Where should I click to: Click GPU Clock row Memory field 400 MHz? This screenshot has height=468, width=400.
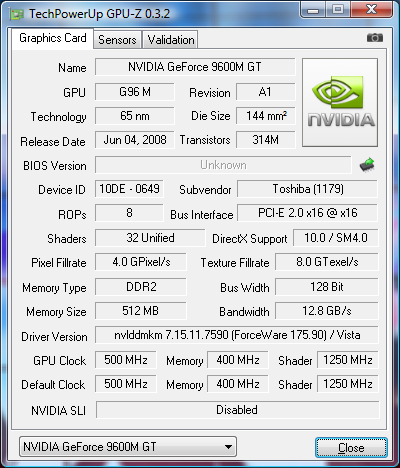(238, 360)
